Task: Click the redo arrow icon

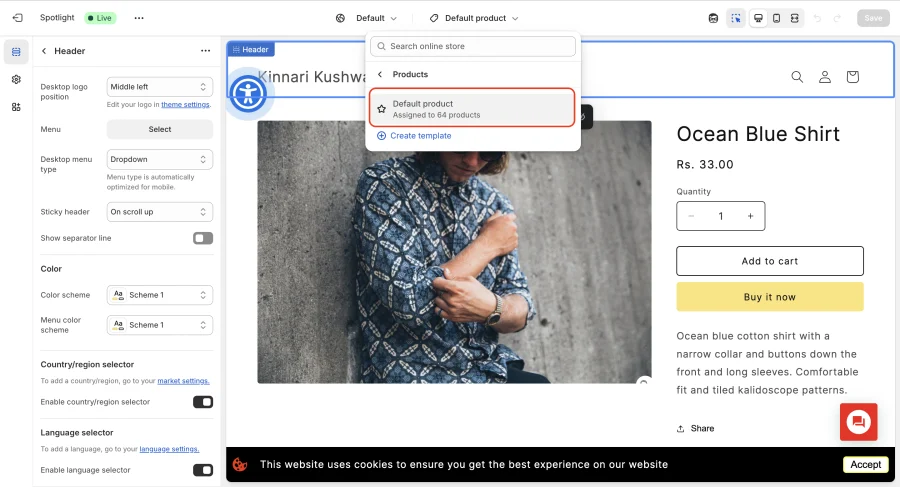Action: (837, 18)
